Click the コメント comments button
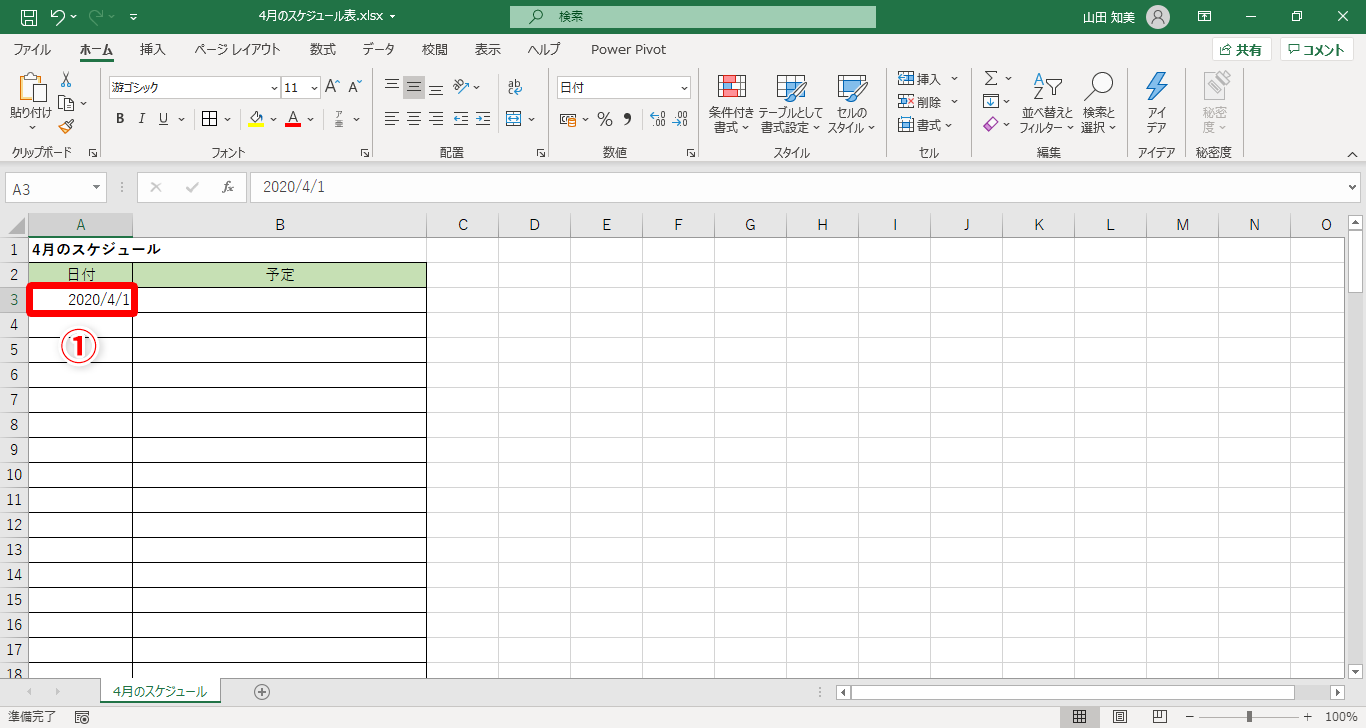Screen dimensions: 1366x728 (1317, 49)
